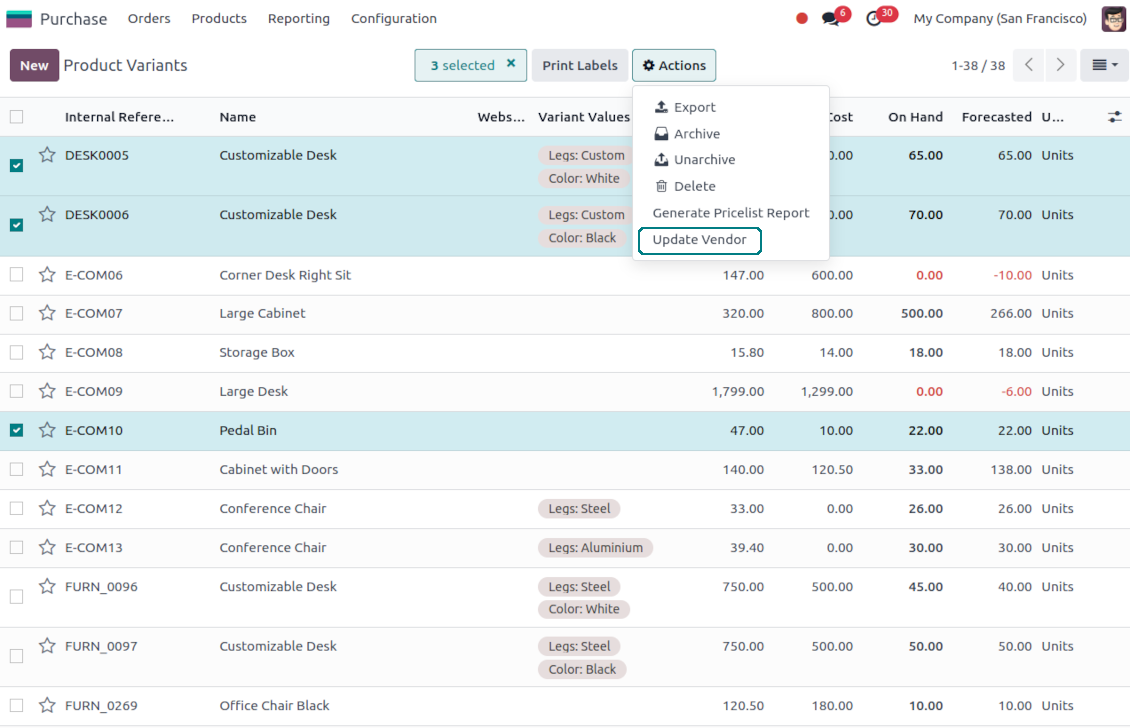Open the Actions dropdown button
The width and height of the screenshot is (1130, 728).
(x=674, y=65)
